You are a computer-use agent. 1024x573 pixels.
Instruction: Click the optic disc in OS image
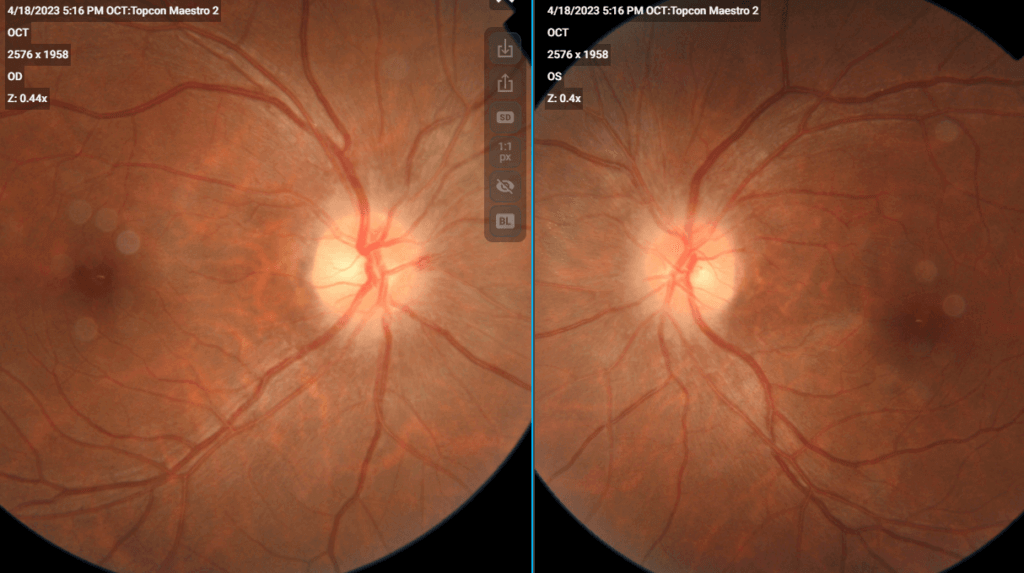coord(688,262)
